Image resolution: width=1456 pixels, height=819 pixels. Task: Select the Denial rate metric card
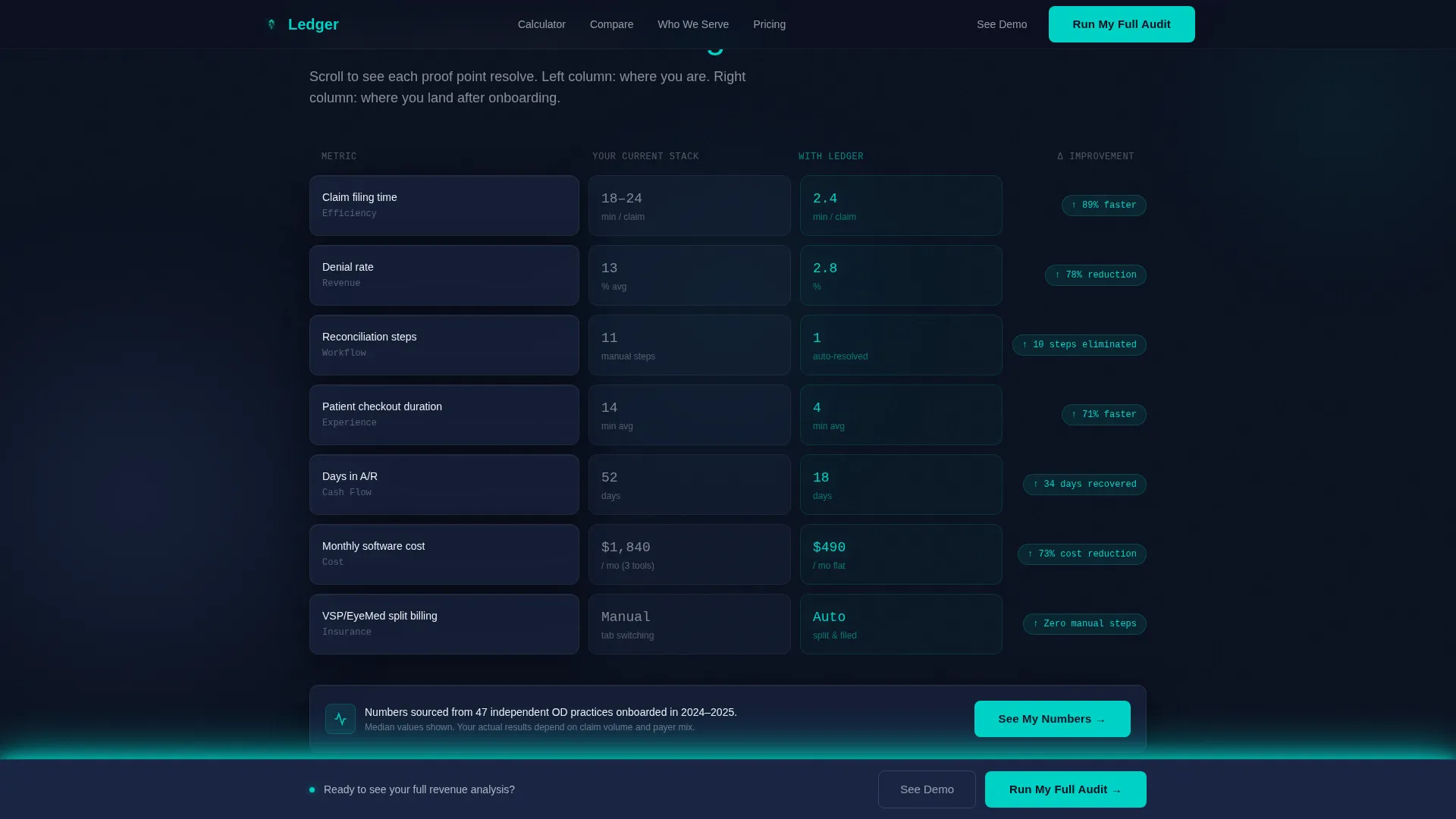tap(444, 275)
